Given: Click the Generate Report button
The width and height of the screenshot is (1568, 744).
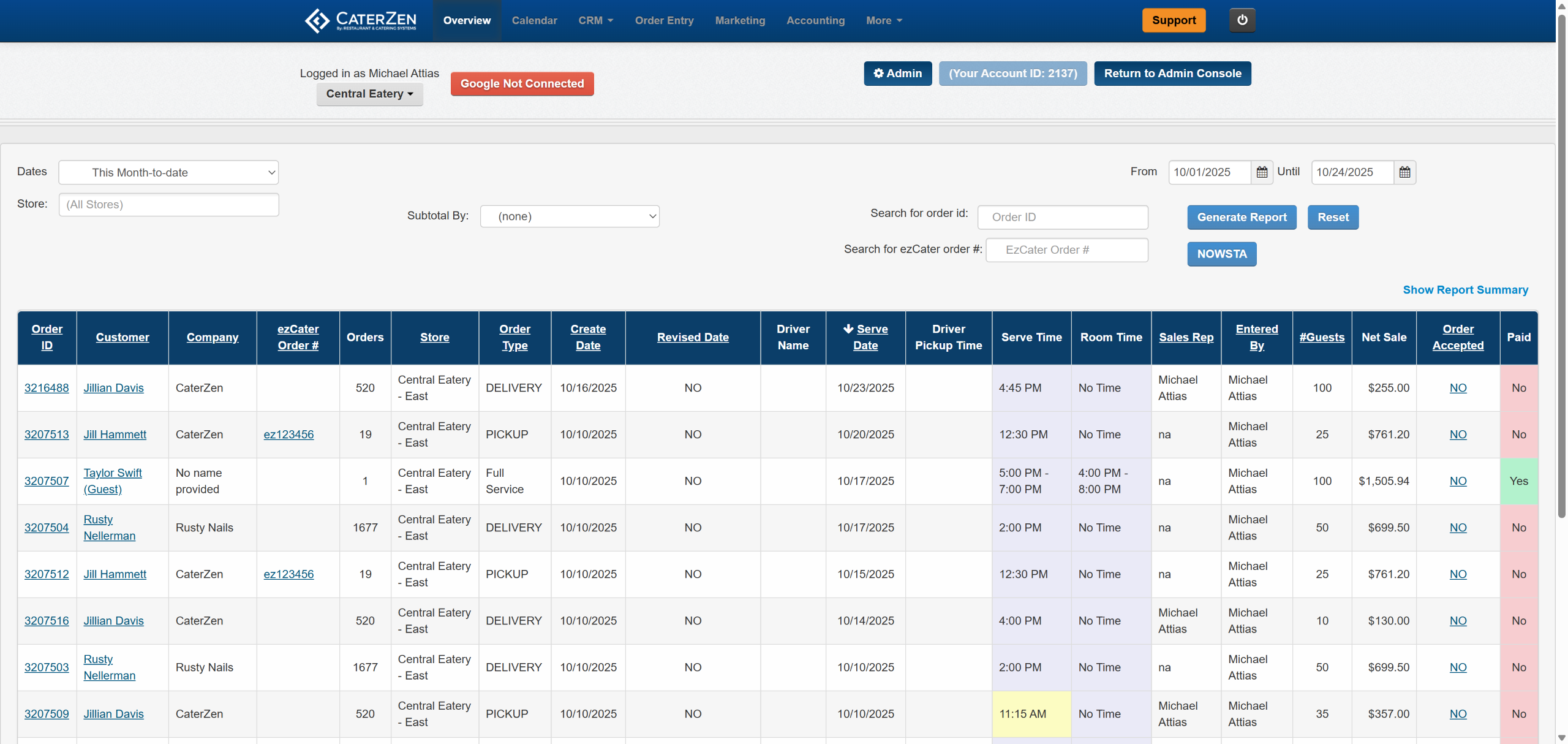Looking at the screenshot, I should click(x=1242, y=218).
